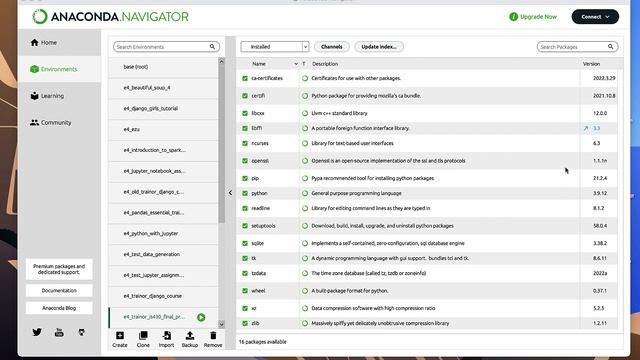Select the e4_python_with_jupyter environment
This screenshot has height=360, width=640.
point(163,233)
